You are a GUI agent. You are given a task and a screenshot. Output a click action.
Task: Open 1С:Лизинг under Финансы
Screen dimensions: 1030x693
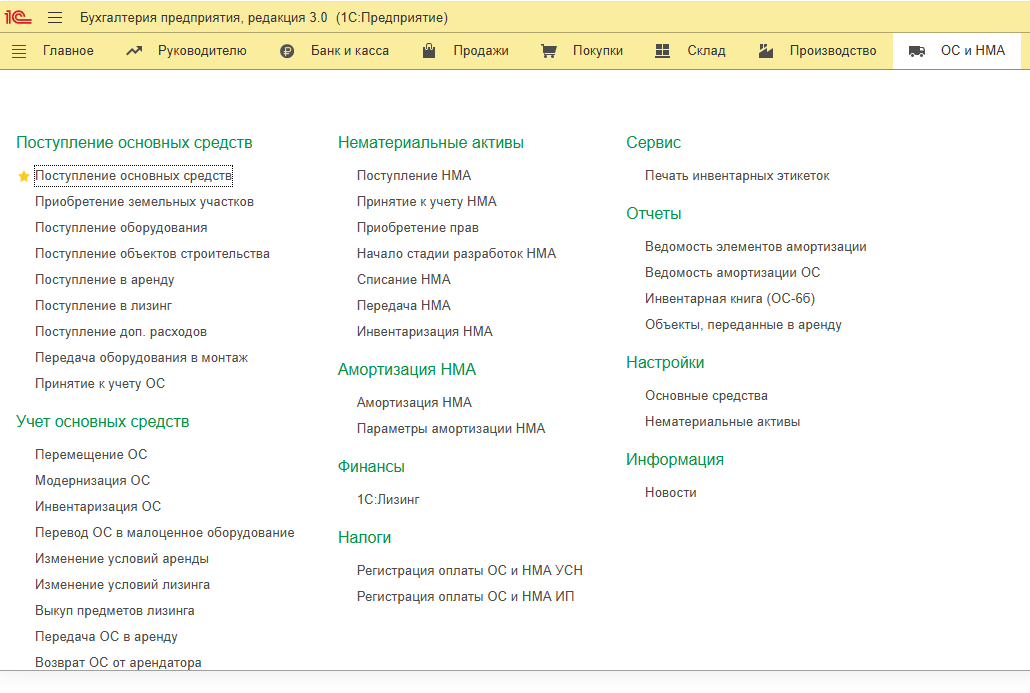(388, 500)
